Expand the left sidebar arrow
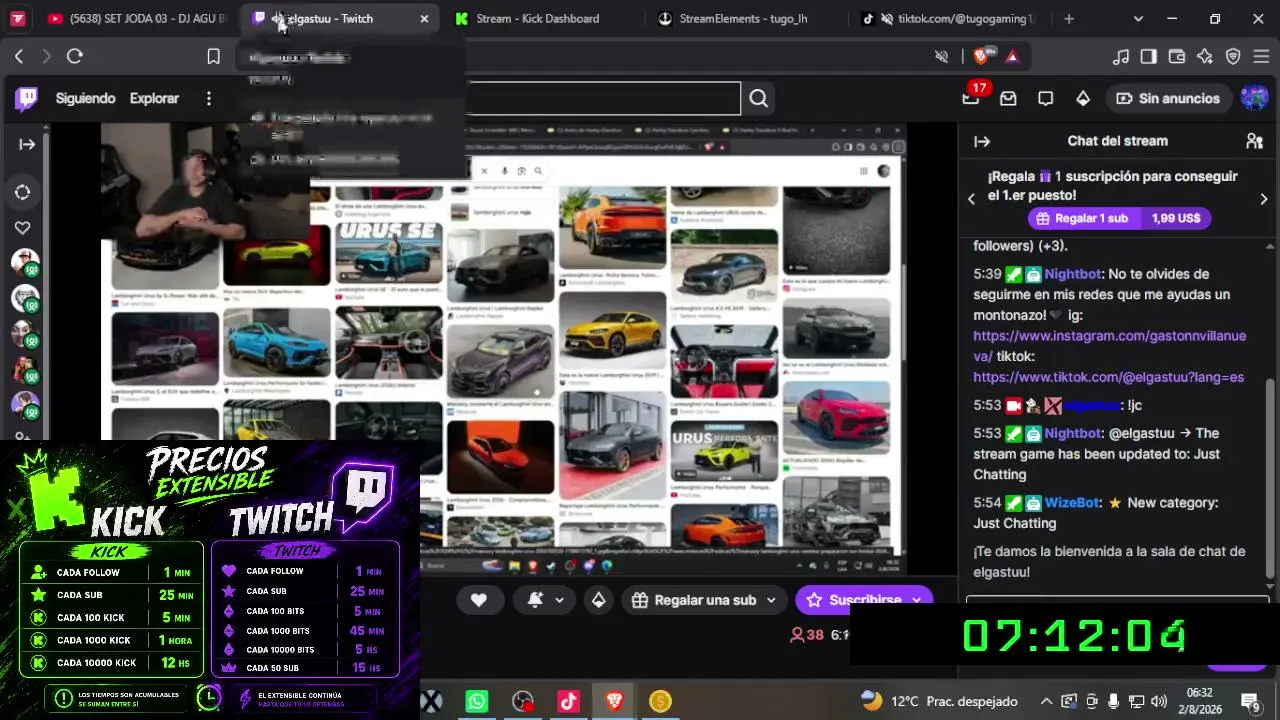The width and height of the screenshot is (1280, 720). [x=27, y=144]
